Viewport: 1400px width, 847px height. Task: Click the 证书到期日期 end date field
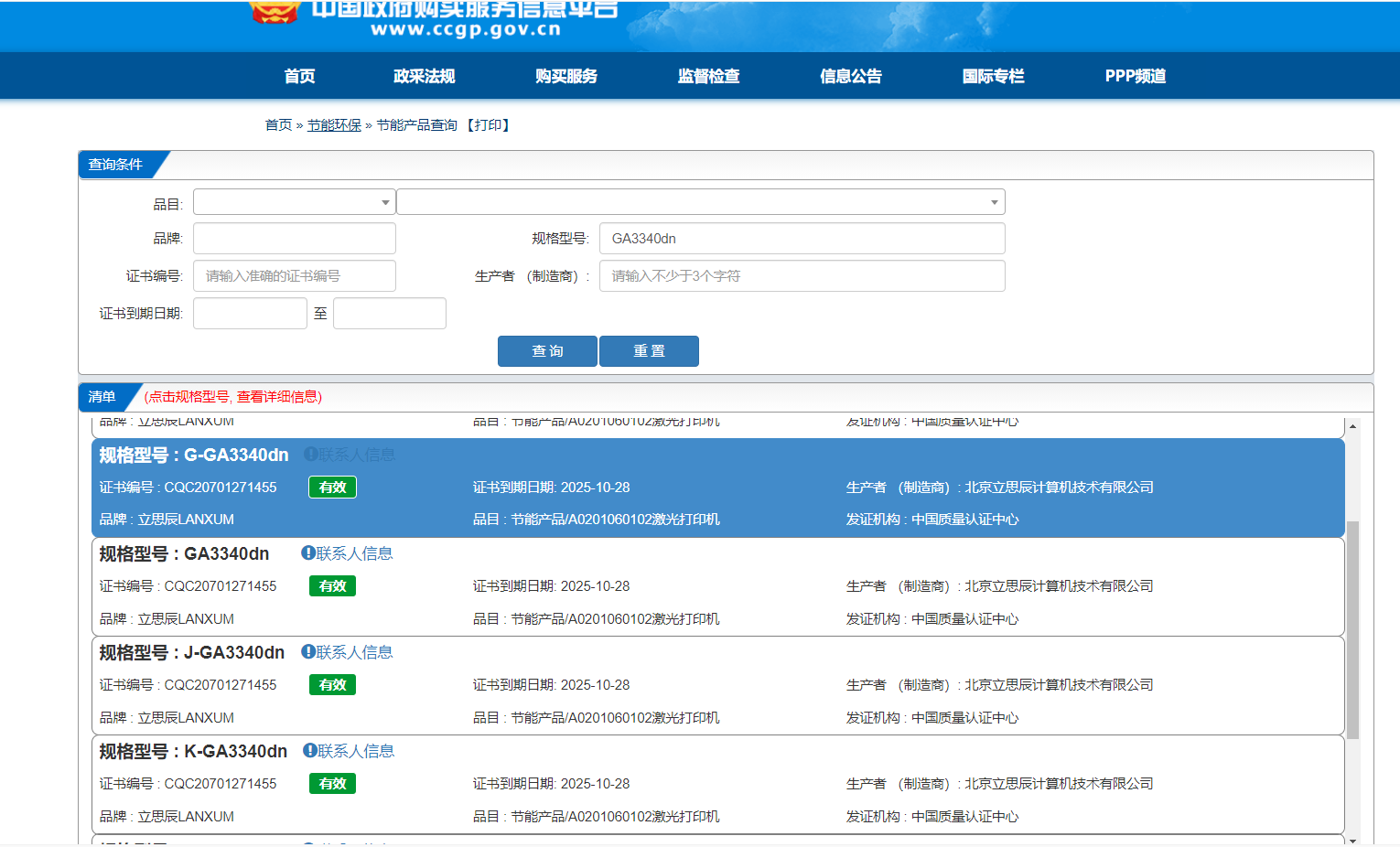pyautogui.click(x=390, y=314)
